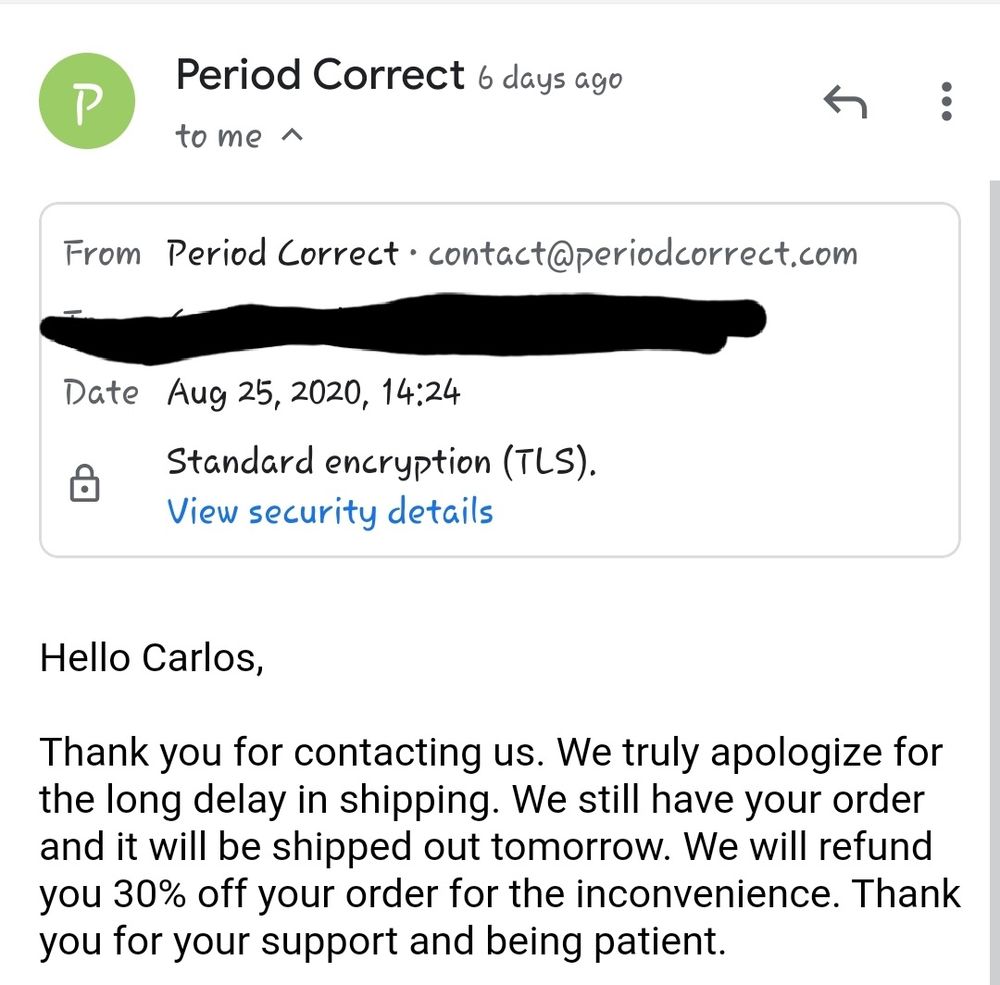The image size is (1000, 985).
Task: Open the three-dot more options menu
Action: [946, 101]
